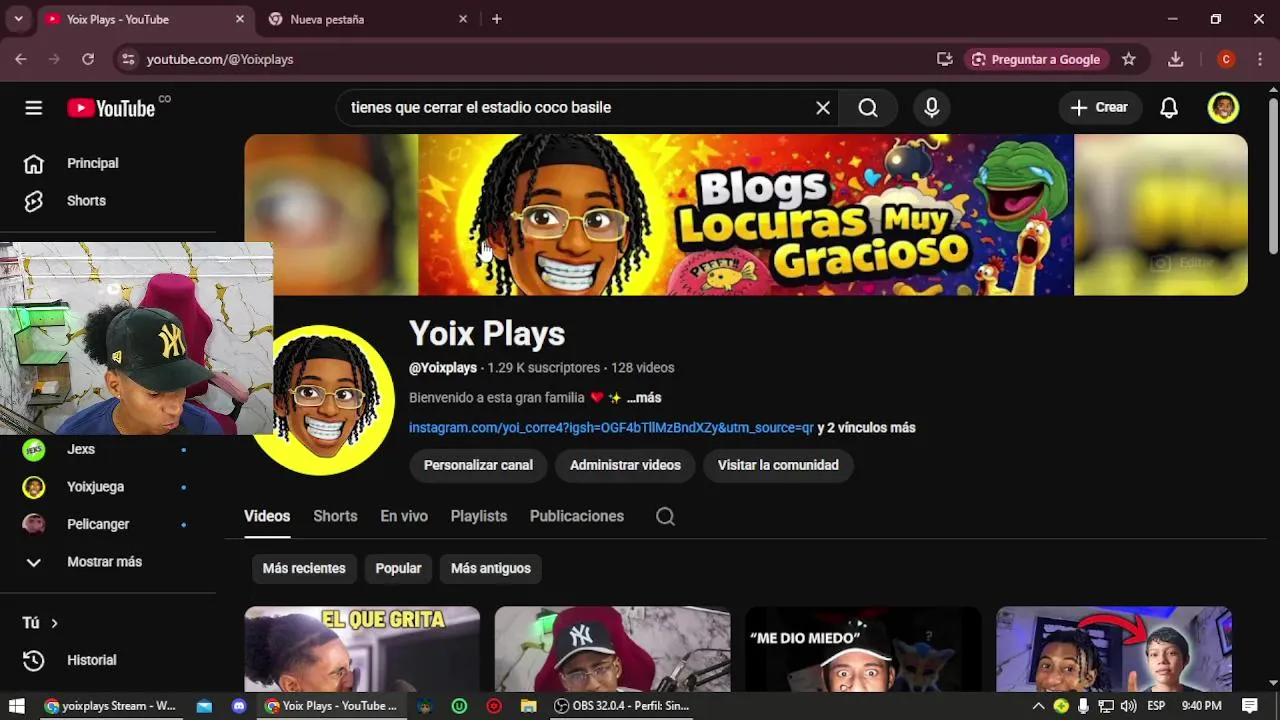The width and height of the screenshot is (1280, 720).
Task: Switch to the En vivo tab
Action: (404, 516)
